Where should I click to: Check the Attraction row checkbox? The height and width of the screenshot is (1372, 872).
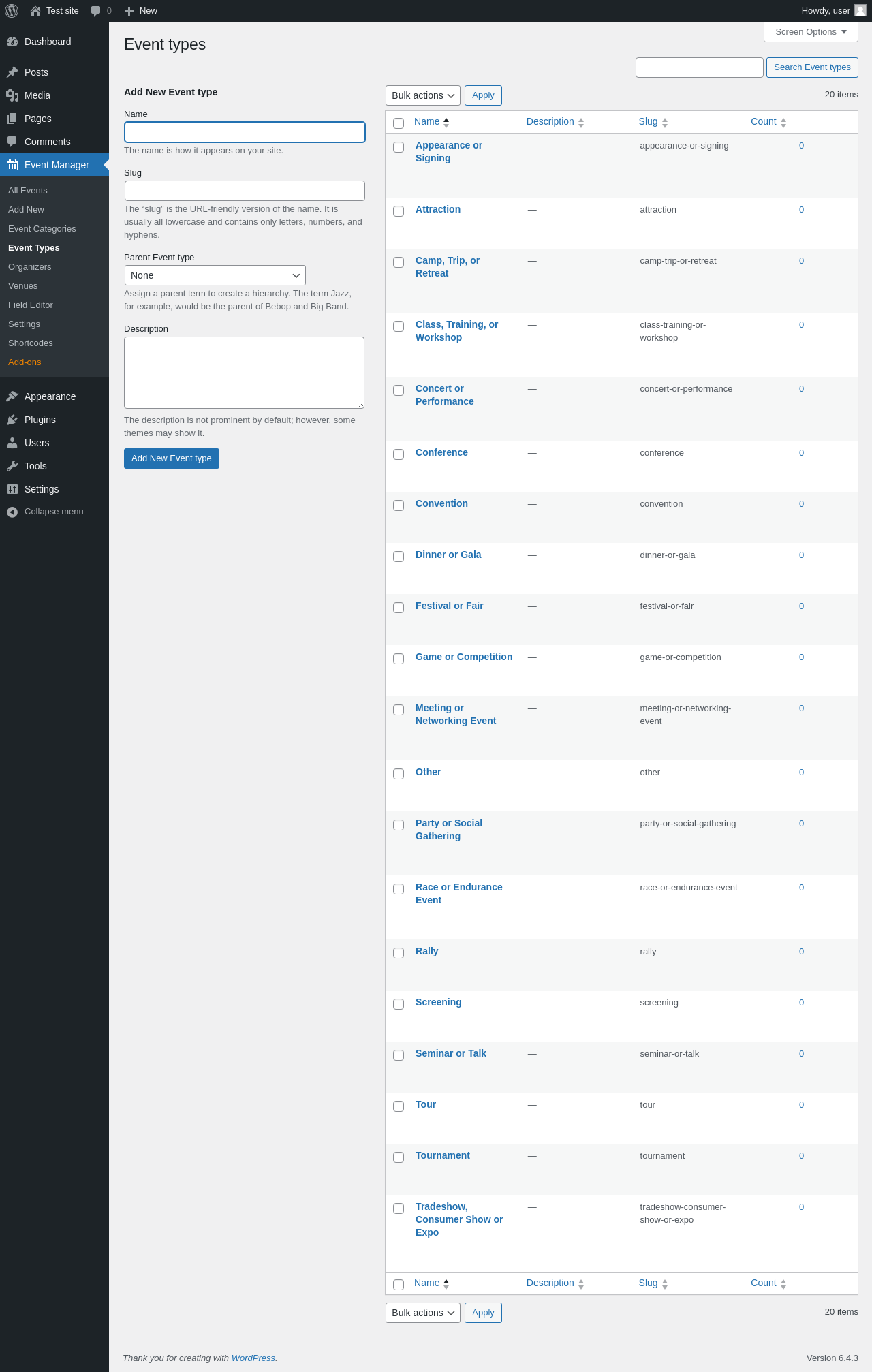click(x=399, y=211)
